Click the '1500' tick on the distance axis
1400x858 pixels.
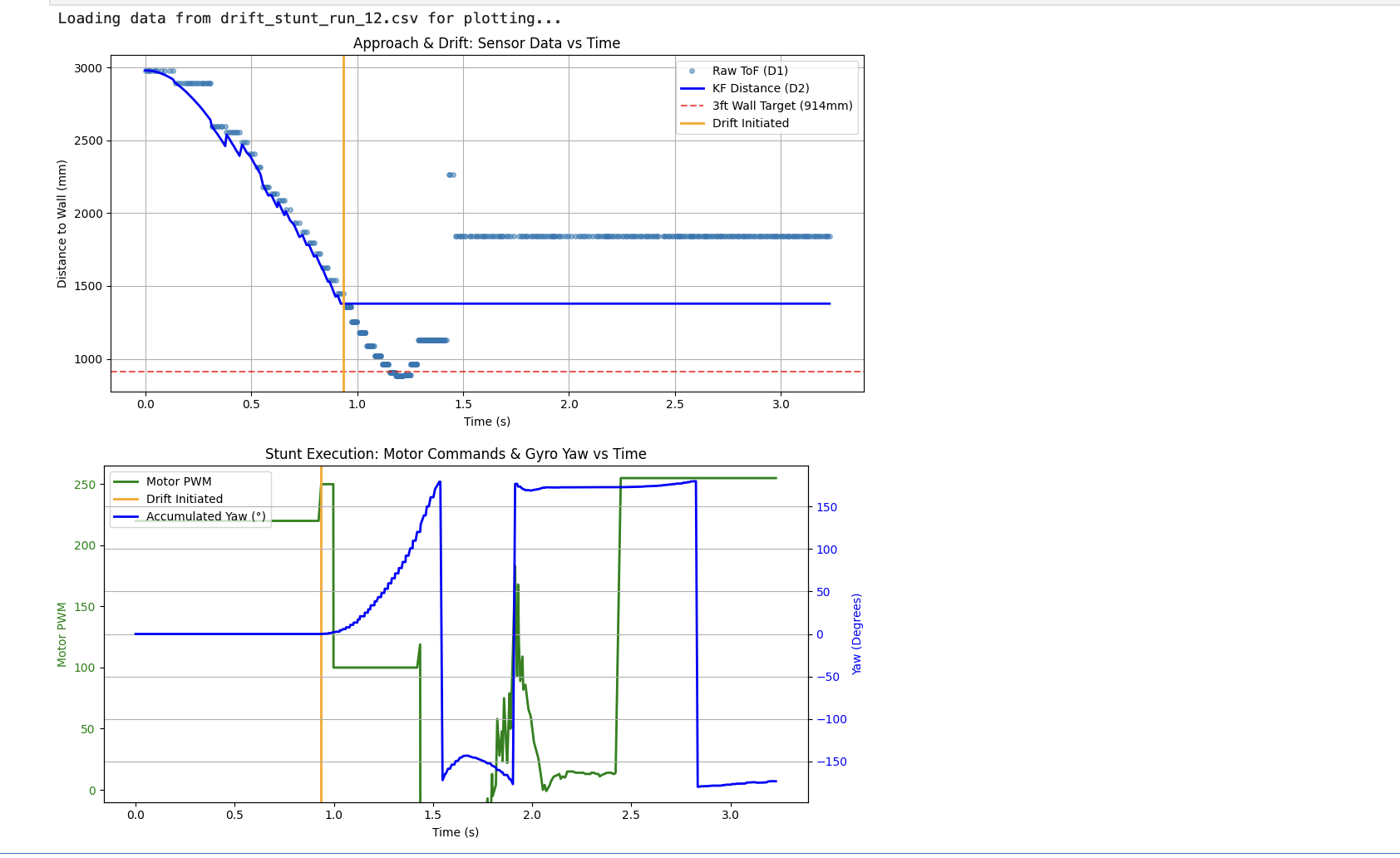88,286
